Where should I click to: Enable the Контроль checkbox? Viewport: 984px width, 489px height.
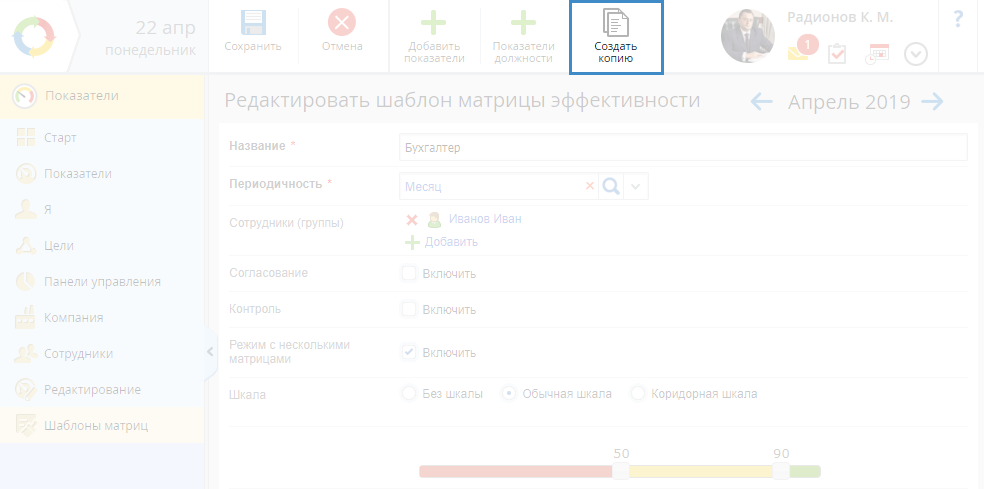[409, 309]
